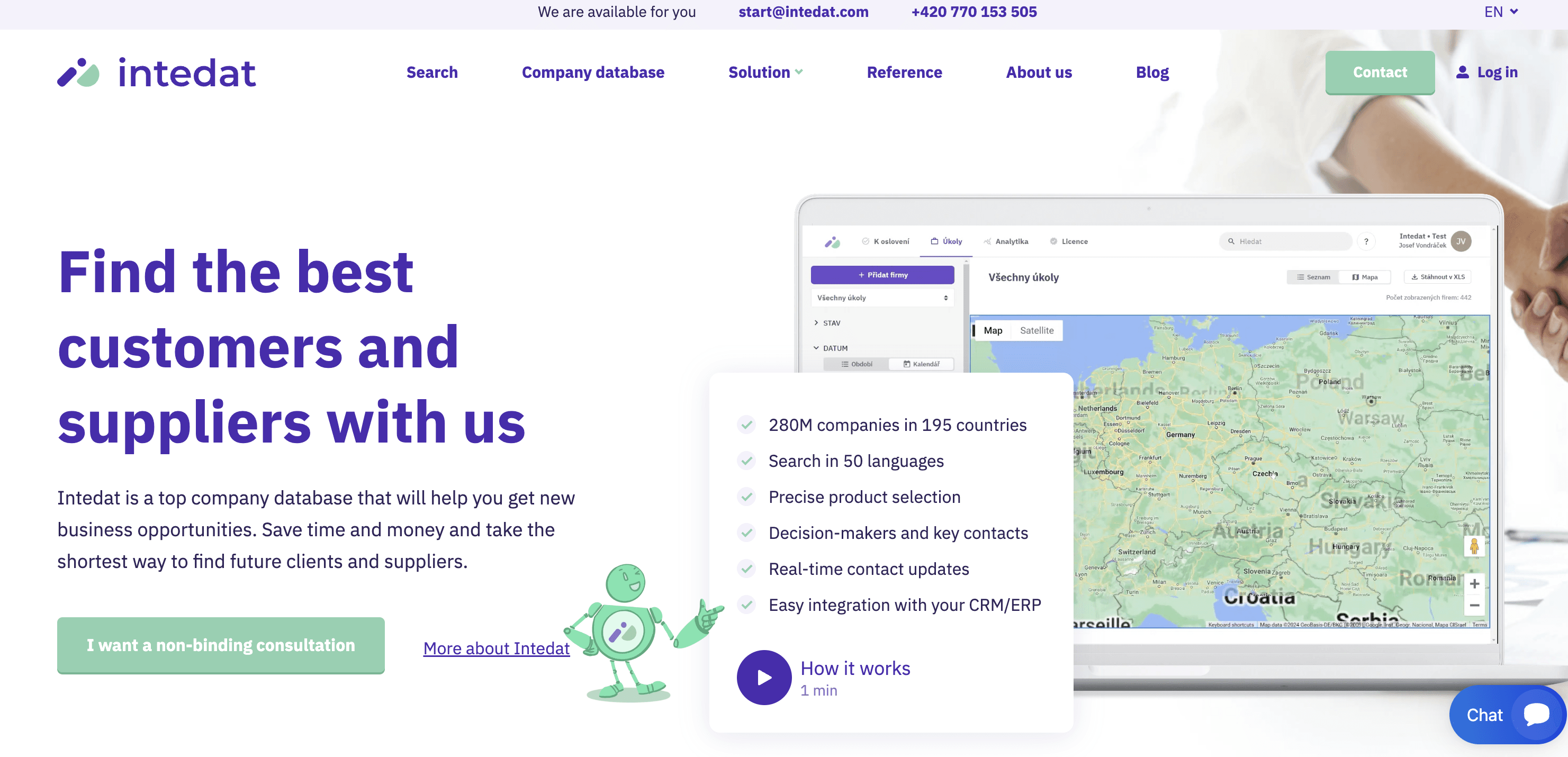Play the How it works video
Image resolution: width=1568 pixels, height=757 pixels.
(764, 677)
